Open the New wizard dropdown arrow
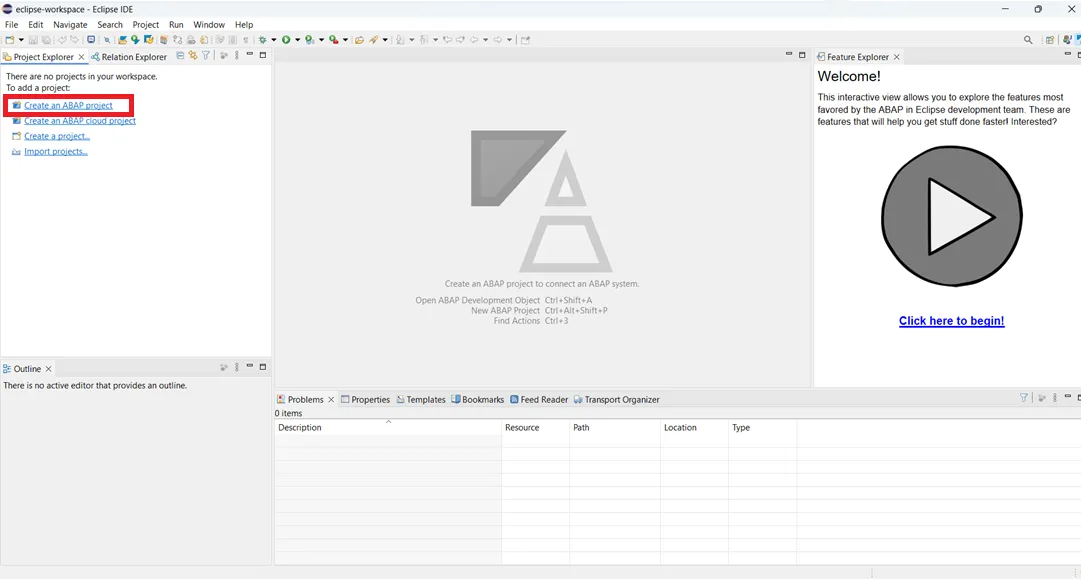 [x=21, y=39]
